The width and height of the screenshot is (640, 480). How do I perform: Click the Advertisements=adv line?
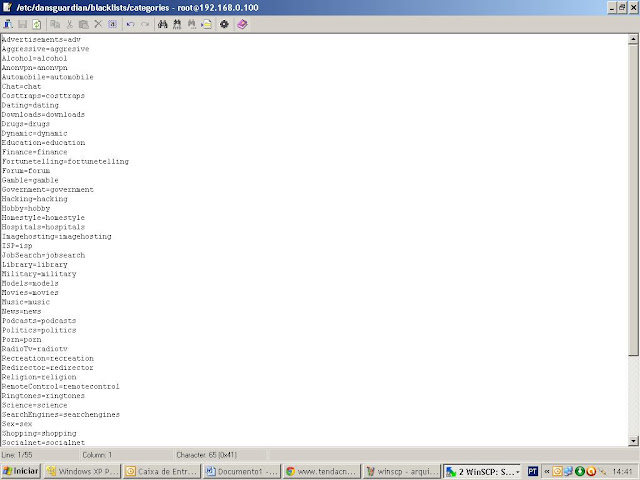tap(41, 40)
